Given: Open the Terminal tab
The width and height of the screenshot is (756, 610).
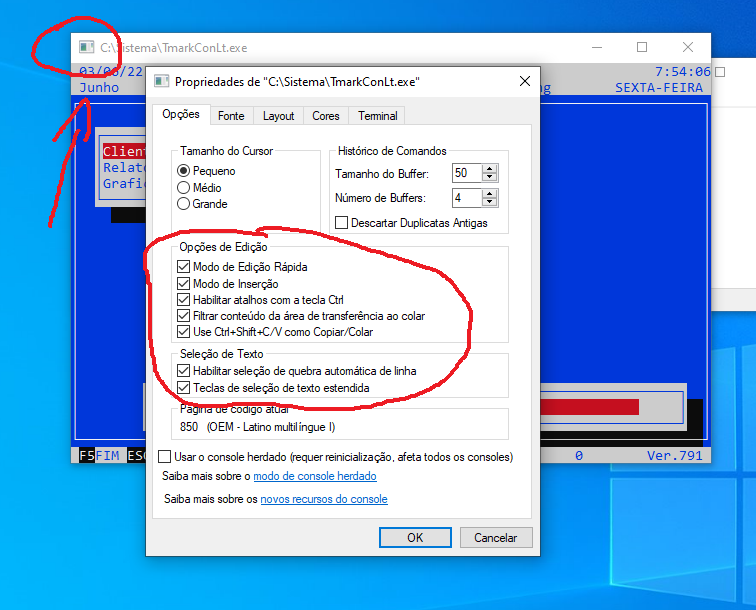Looking at the screenshot, I should 378,116.
